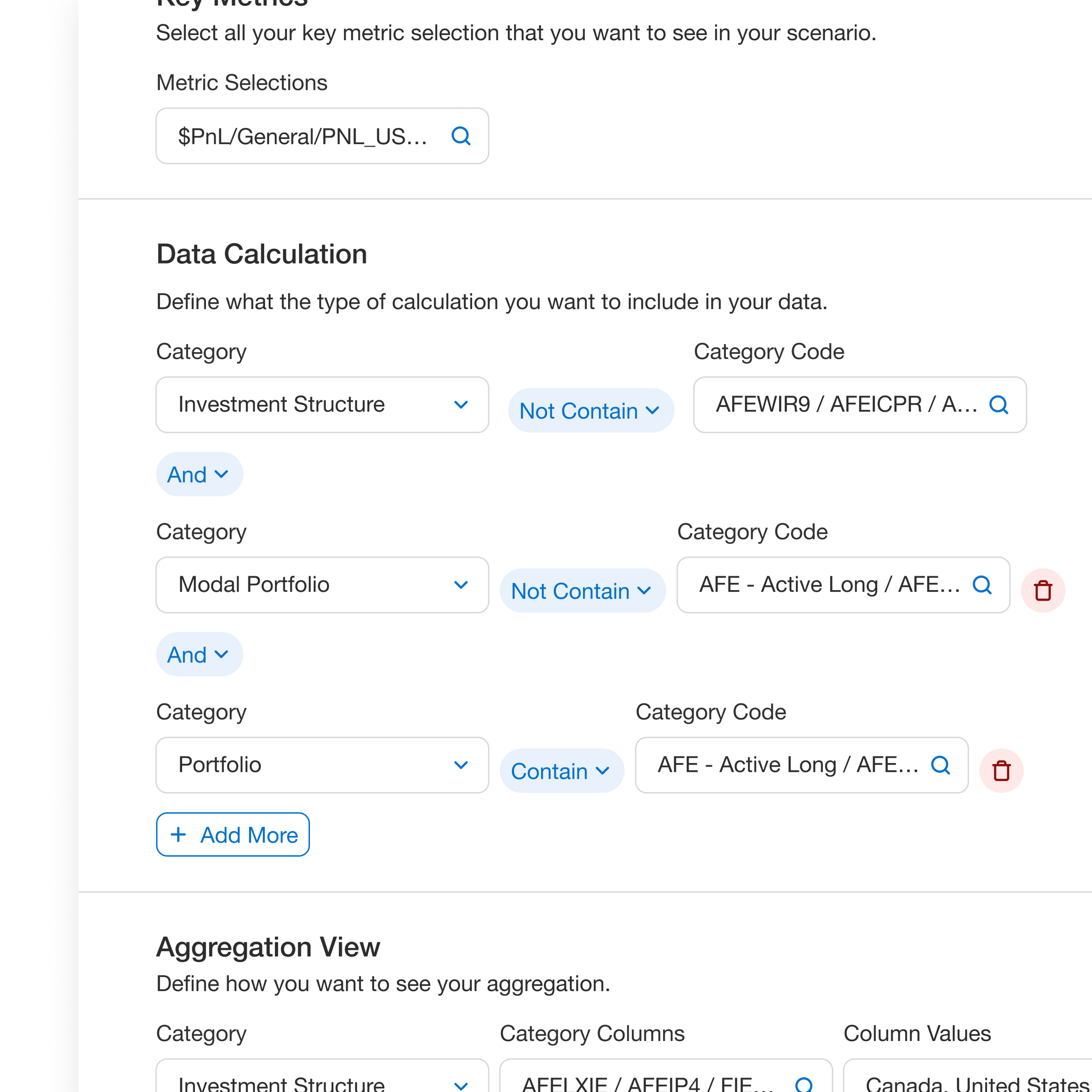
Task: Change Modal Portfolio Not Contain operator
Action: (582, 591)
